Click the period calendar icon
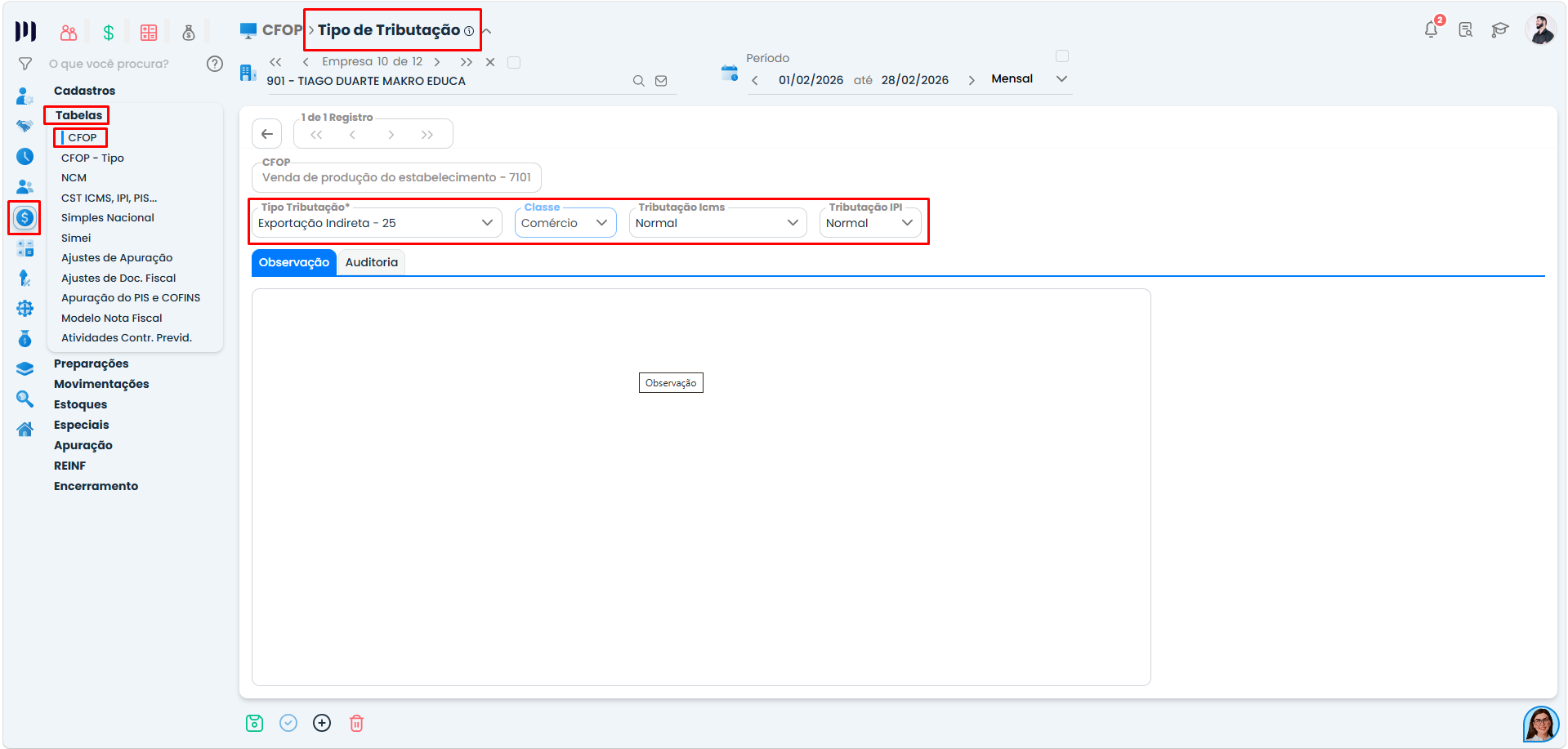The image size is (1568, 749). point(730,73)
